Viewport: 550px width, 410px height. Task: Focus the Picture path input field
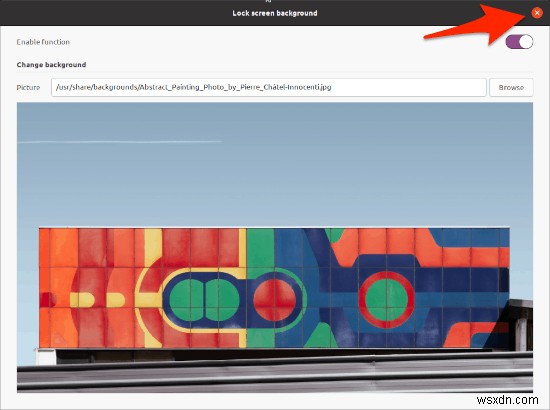click(269, 87)
